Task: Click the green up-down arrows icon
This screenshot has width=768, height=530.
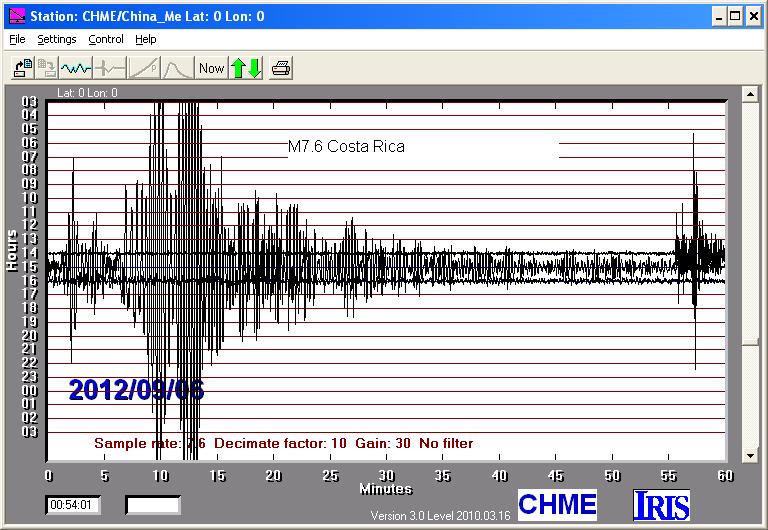Action: pyautogui.click(x=246, y=68)
